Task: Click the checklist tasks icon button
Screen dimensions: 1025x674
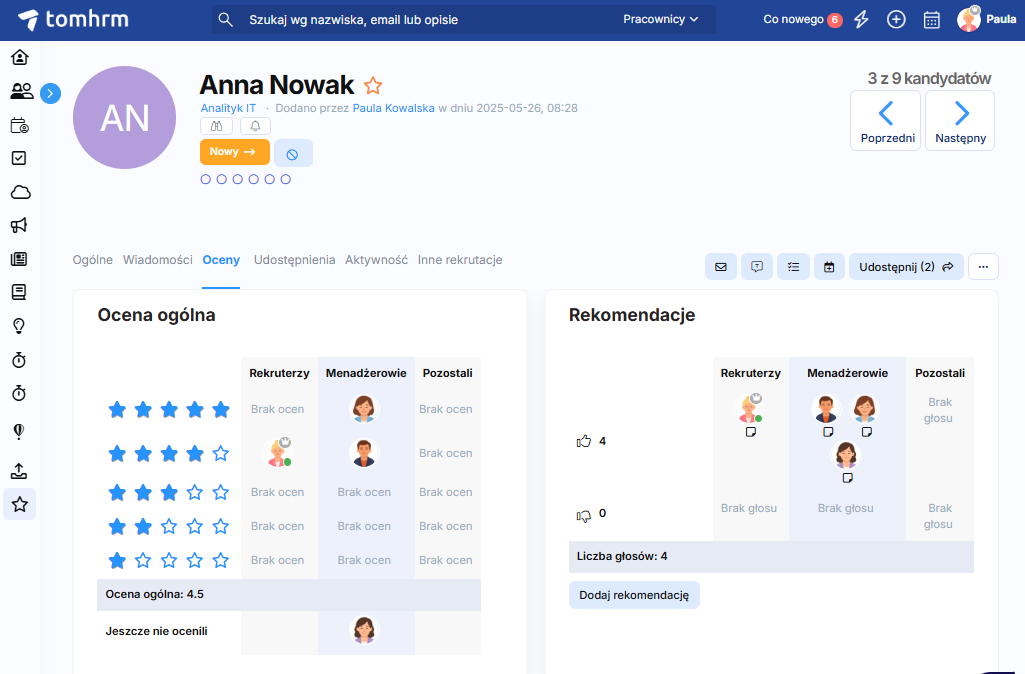Action: 793,267
